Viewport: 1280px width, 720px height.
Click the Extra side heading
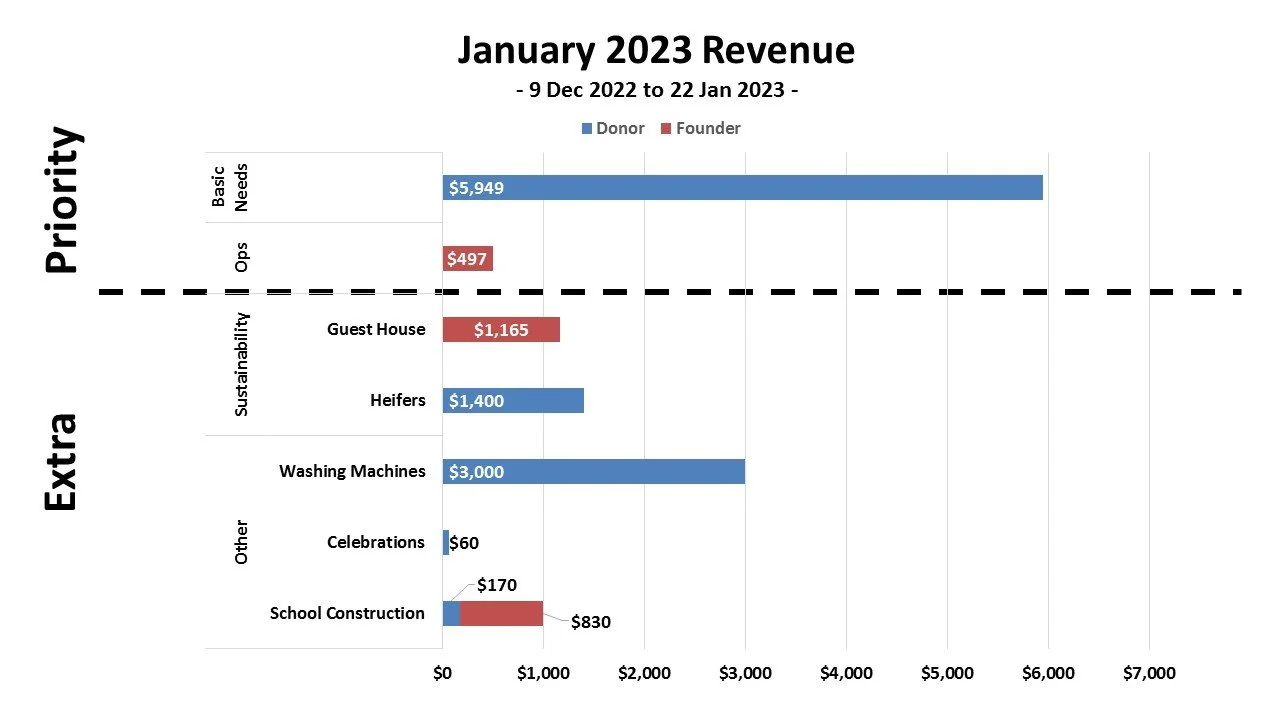coord(62,462)
